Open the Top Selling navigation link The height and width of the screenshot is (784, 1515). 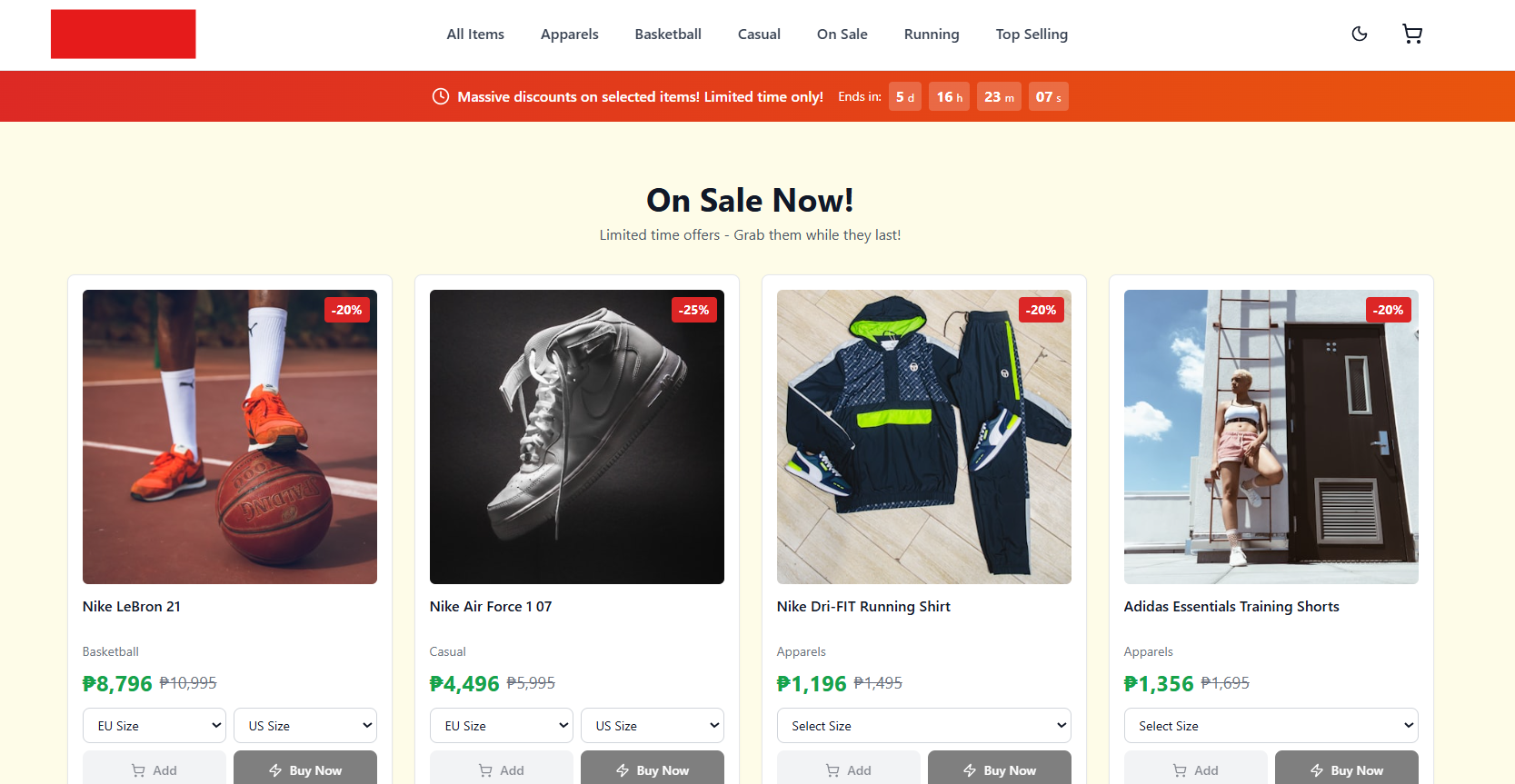click(1032, 35)
